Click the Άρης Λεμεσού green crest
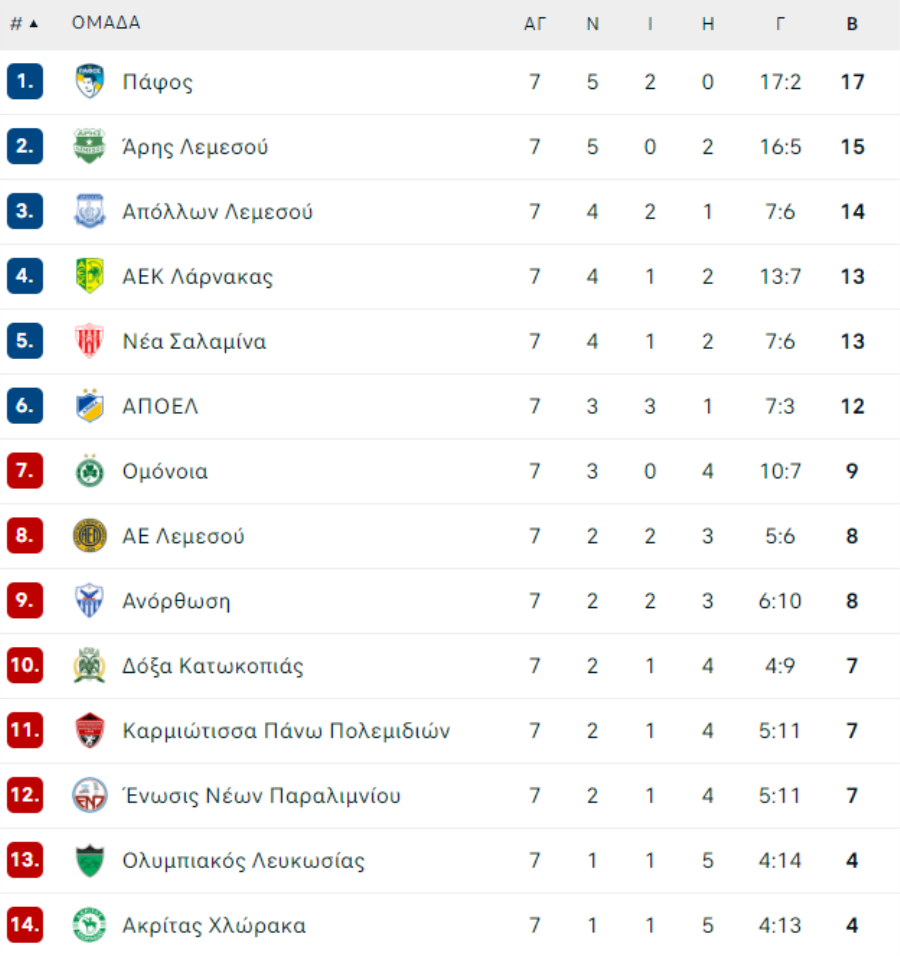Image resolution: width=900 pixels, height=956 pixels. pyautogui.click(x=90, y=146)
